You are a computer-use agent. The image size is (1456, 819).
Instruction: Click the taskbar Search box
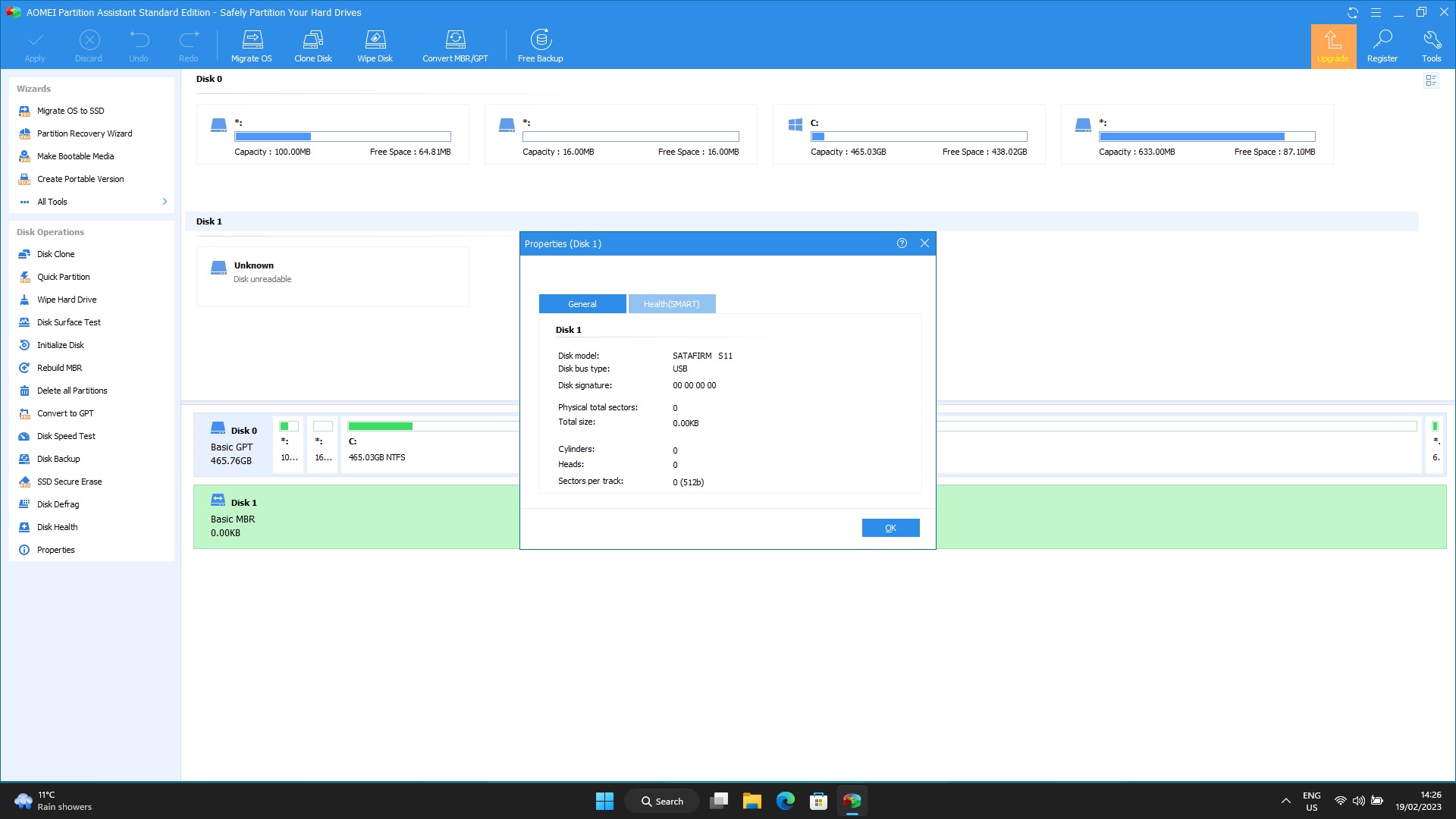point(662,801)
